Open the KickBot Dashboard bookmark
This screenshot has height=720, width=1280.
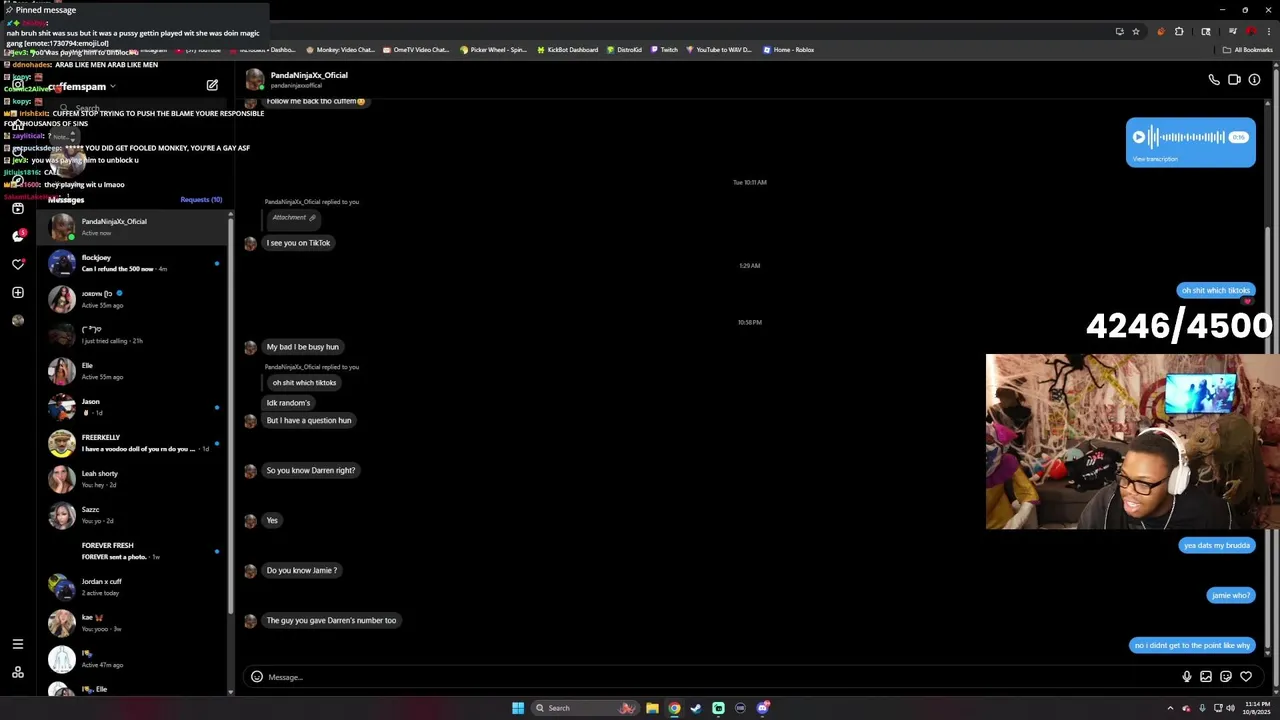click(568, 50)
